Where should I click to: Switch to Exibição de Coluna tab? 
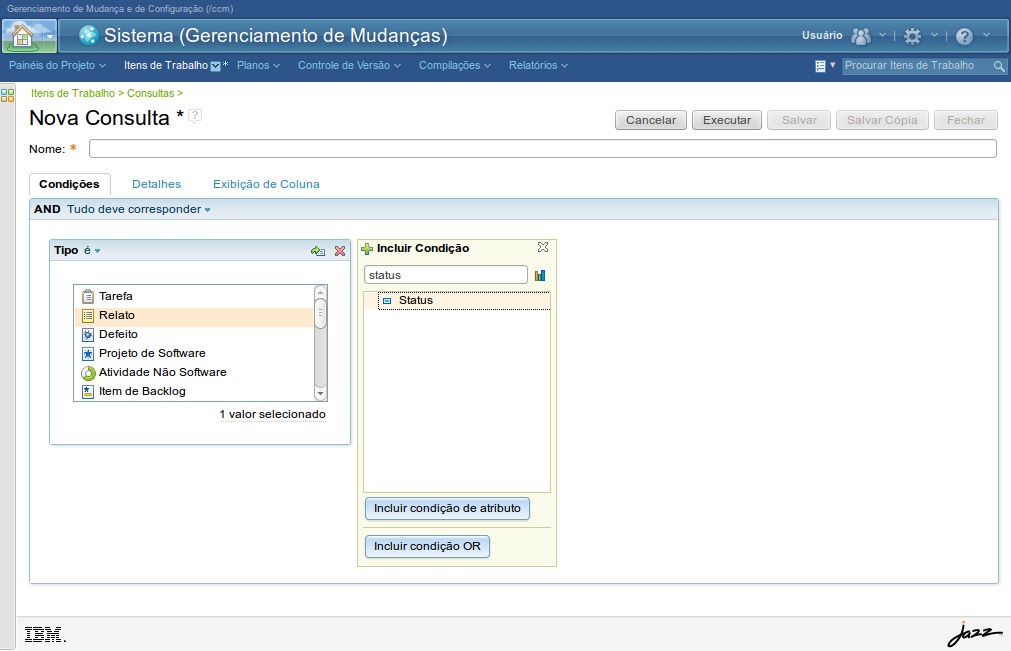(x=266, y=184)
